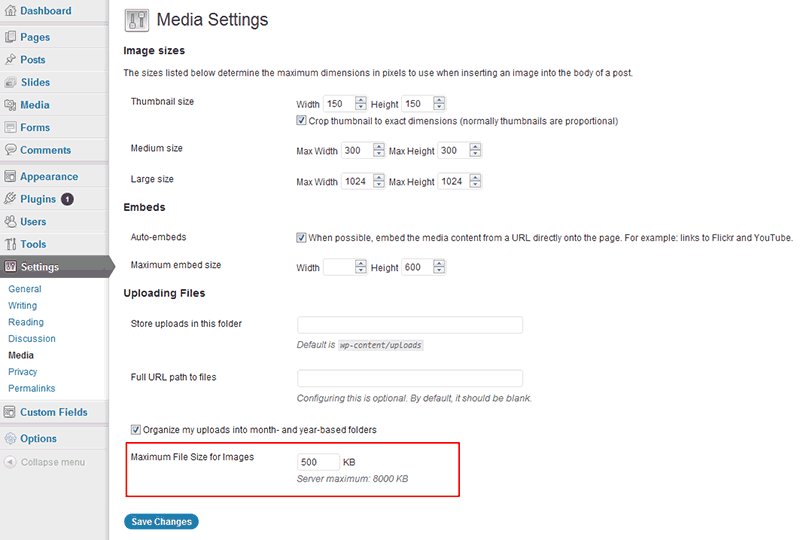800x540 pixels.
Task: Click the Maximum File Size input field
Action: [x=318, y=462]
